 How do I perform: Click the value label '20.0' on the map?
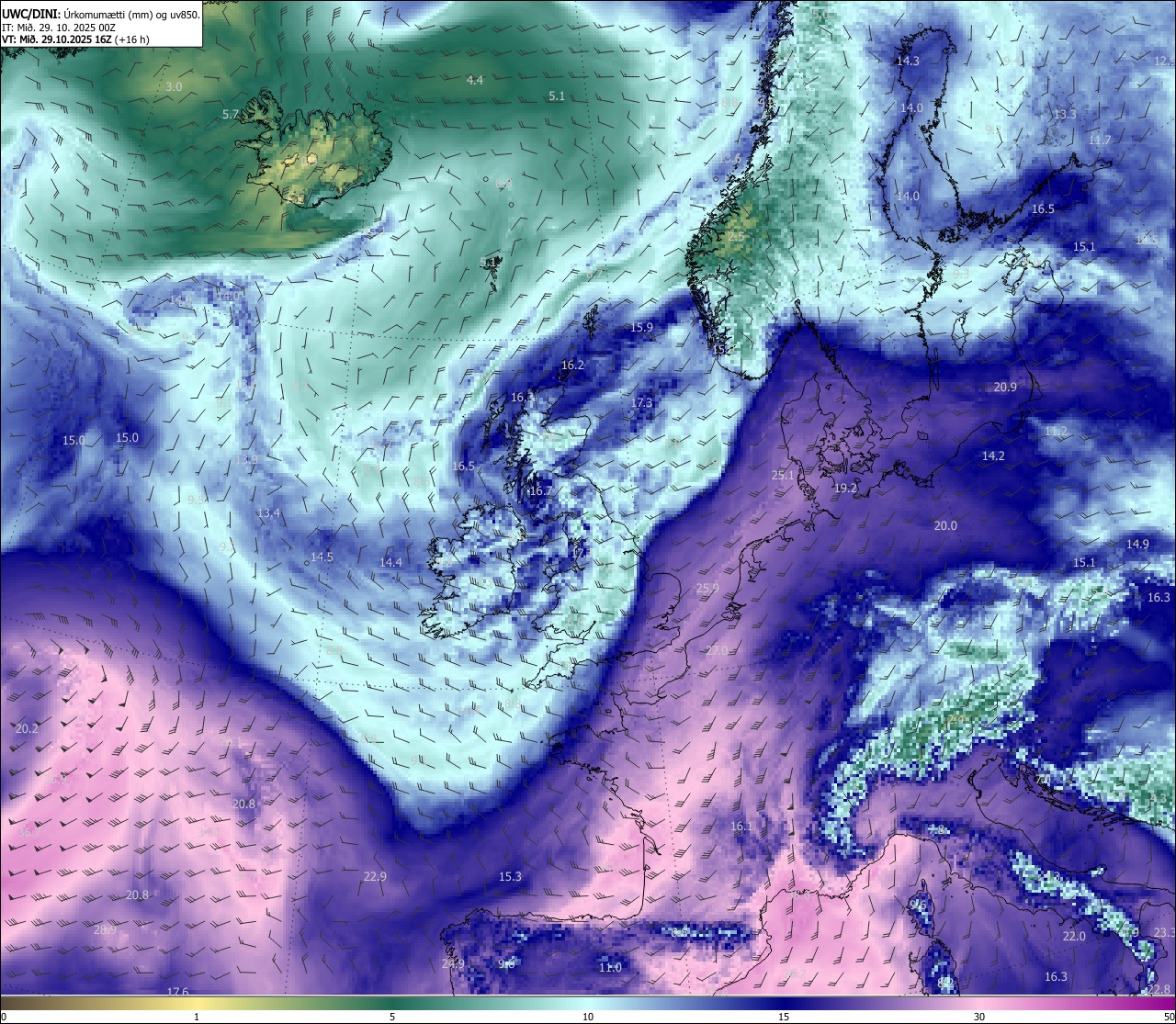945,526
